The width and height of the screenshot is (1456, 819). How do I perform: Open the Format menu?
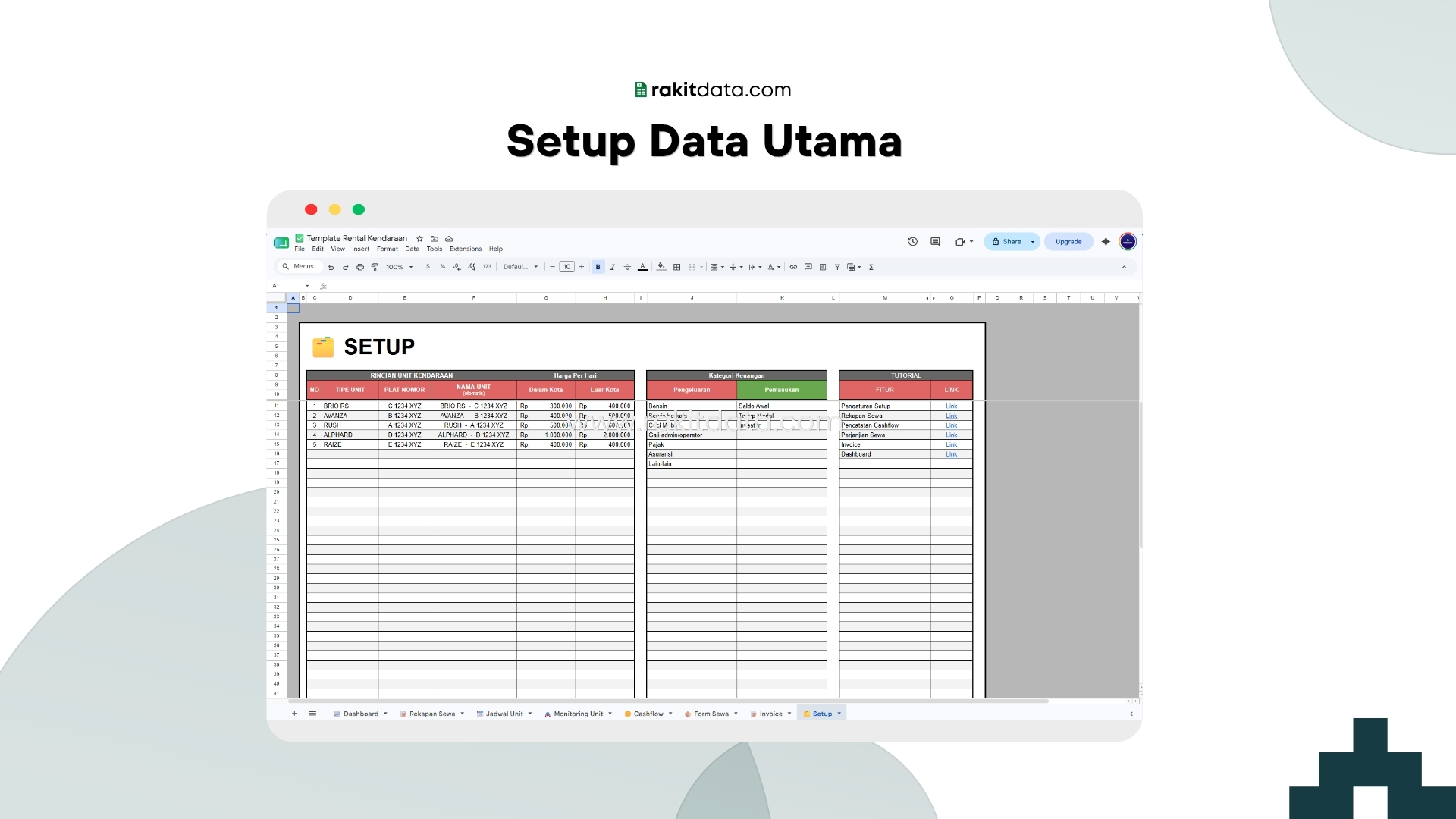coord(388,249)
